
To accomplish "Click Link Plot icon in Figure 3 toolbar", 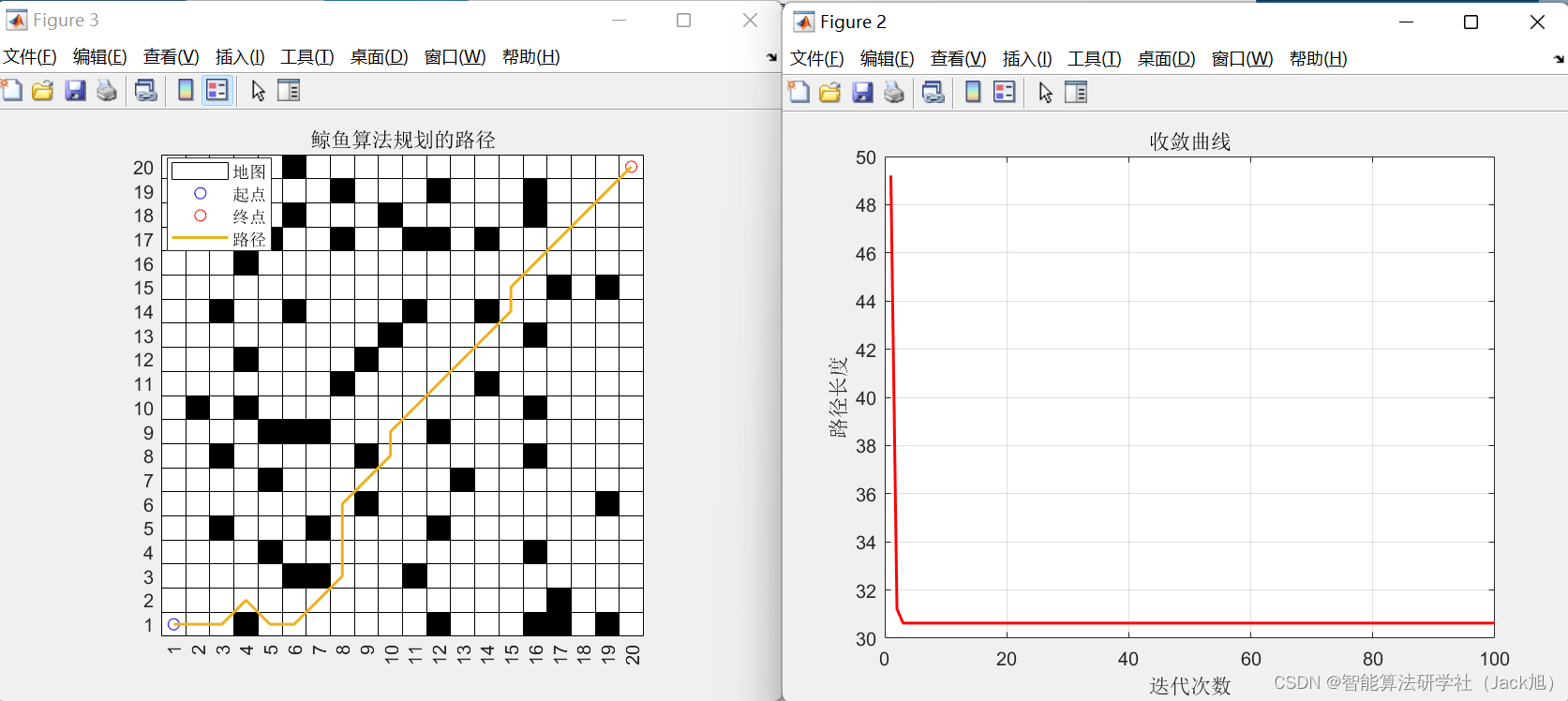I will click(146, 91).
